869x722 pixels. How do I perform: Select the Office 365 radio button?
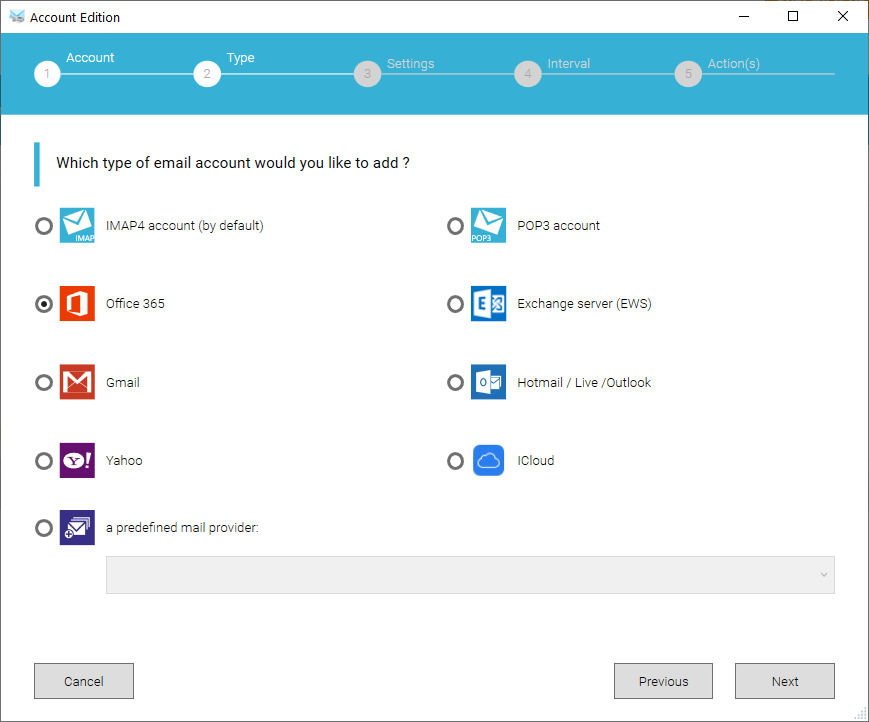(x=44, y=304)
